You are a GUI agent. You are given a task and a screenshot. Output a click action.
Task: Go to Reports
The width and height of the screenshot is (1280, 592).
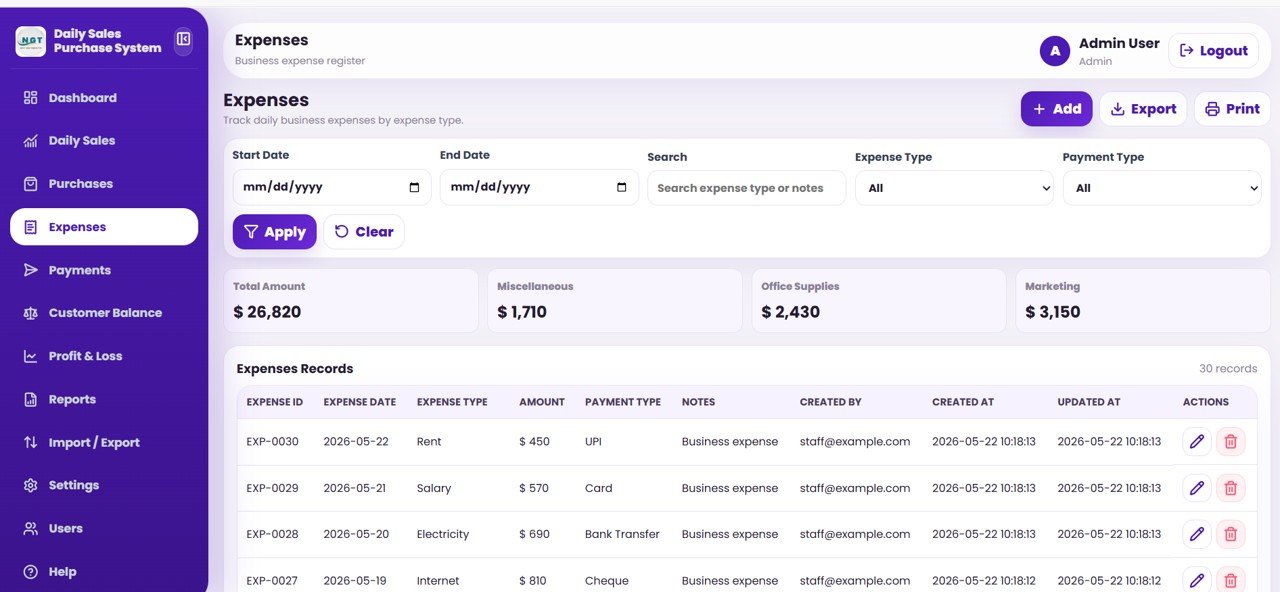(104, 399)
